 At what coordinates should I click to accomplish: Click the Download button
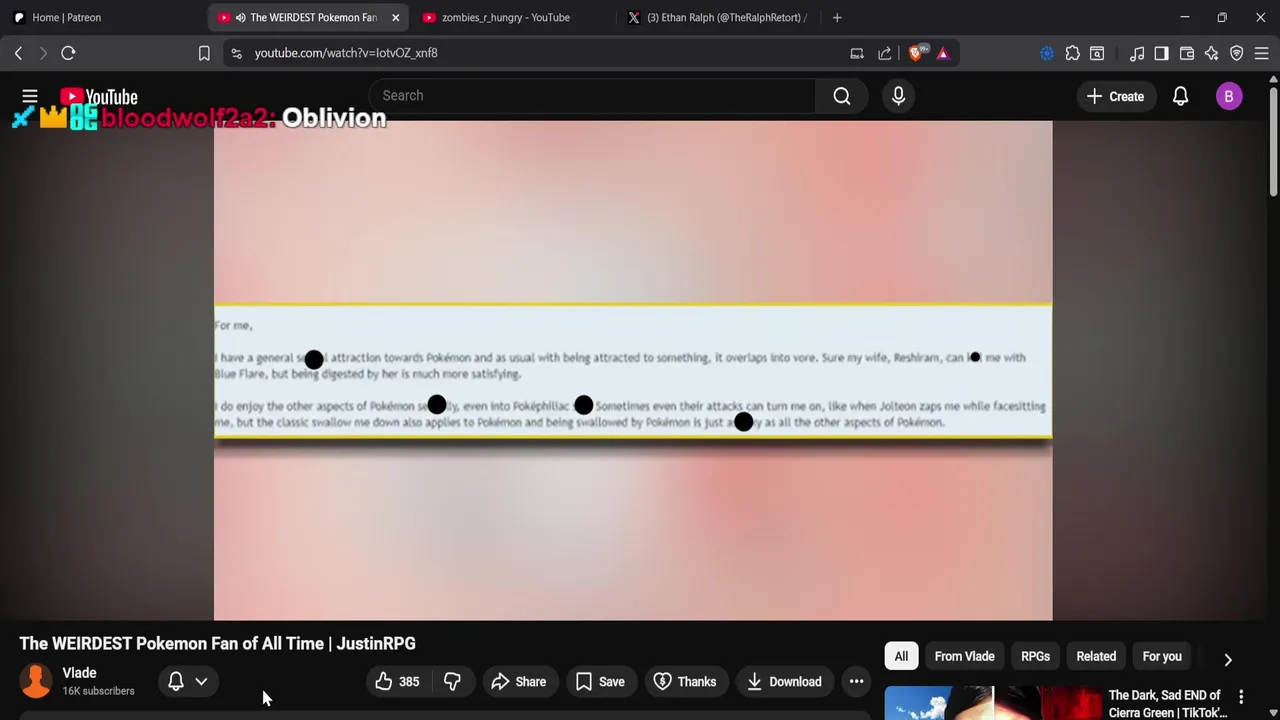point(783,681)
